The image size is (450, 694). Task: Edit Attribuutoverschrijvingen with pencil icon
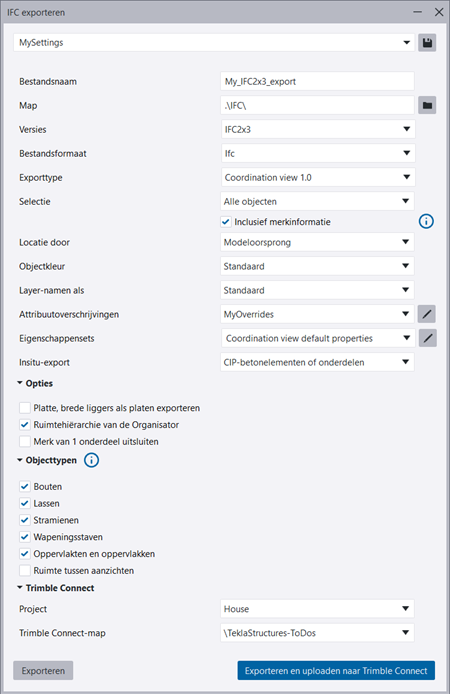tap(427, 314)
